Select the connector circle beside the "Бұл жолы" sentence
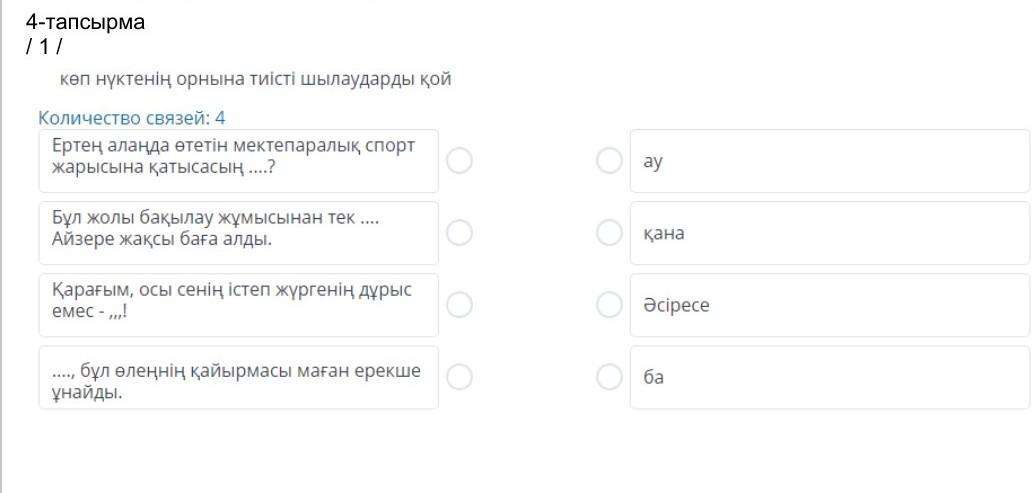The height and width of the screenshot is (493, 1035). (459, 233)
